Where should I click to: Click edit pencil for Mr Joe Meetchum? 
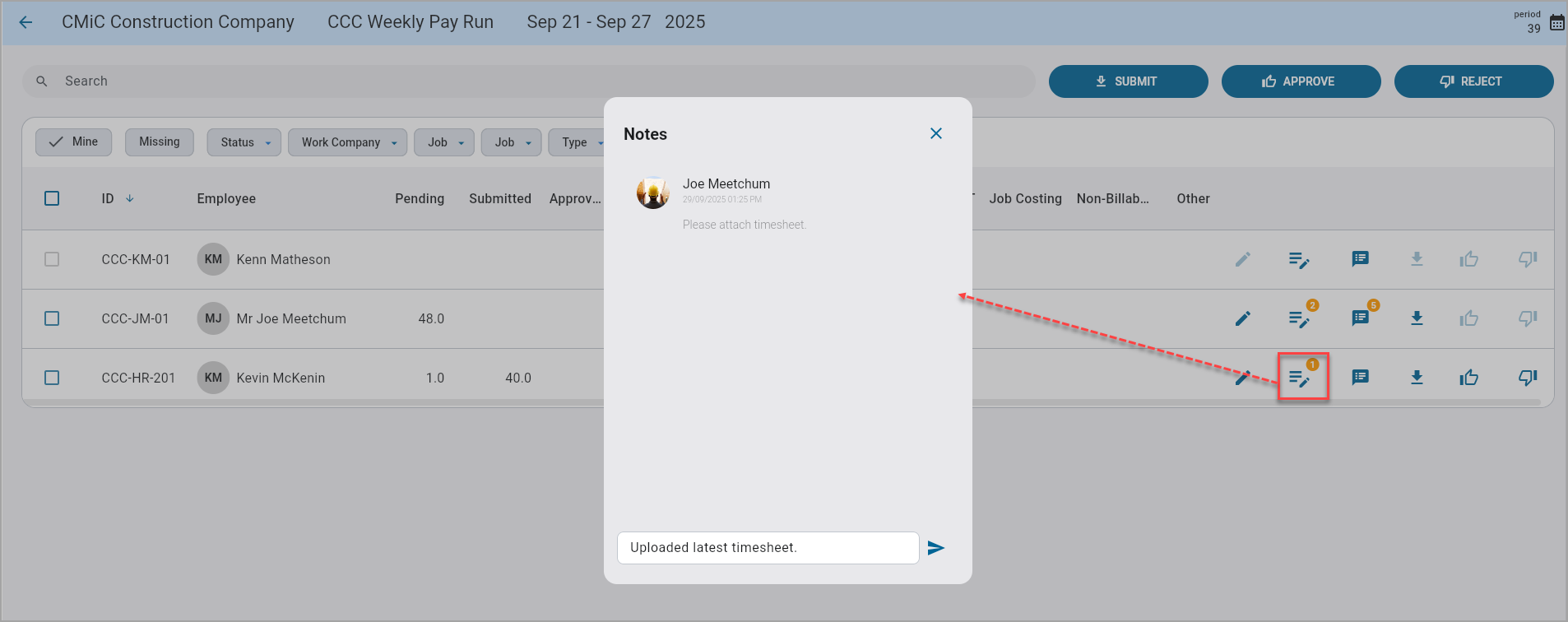1242,318
